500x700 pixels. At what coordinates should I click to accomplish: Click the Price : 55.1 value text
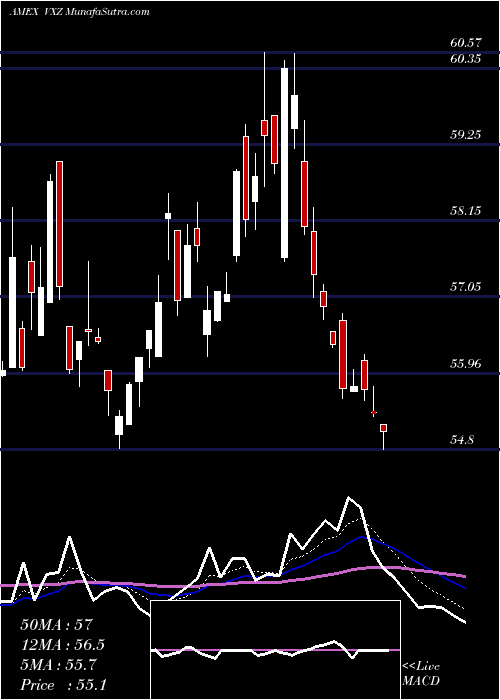click(63, 685)
